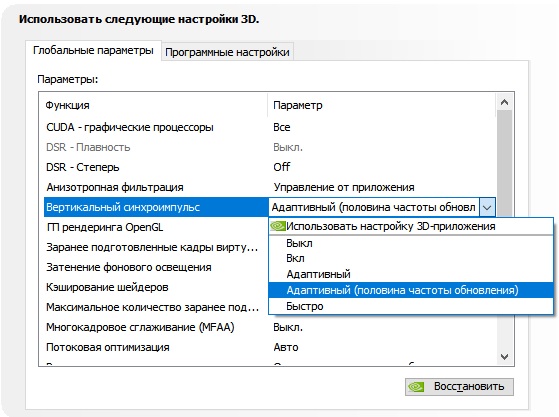Select Затенение фонового освещения row
The width and height of the screenshot is (559, 417).
click(x=156, y=267)
